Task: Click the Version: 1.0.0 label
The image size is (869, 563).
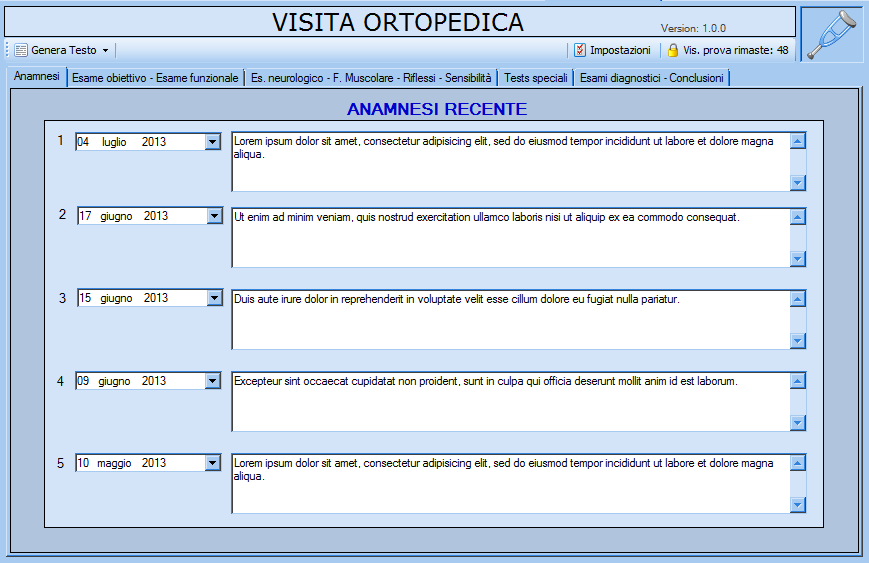Action: (x=693, y=28)
